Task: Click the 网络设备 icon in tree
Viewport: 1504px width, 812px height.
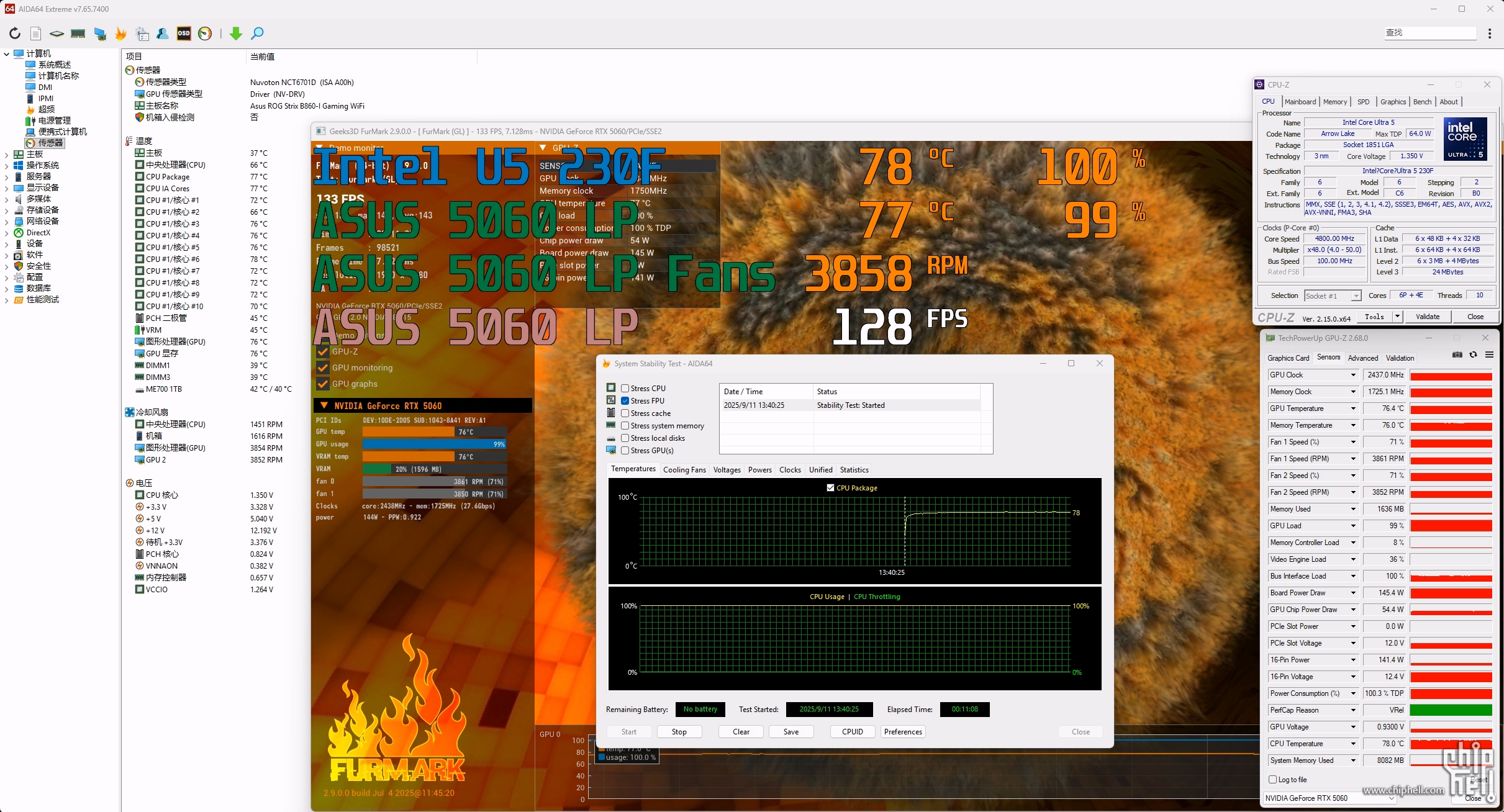Action: 19,221
